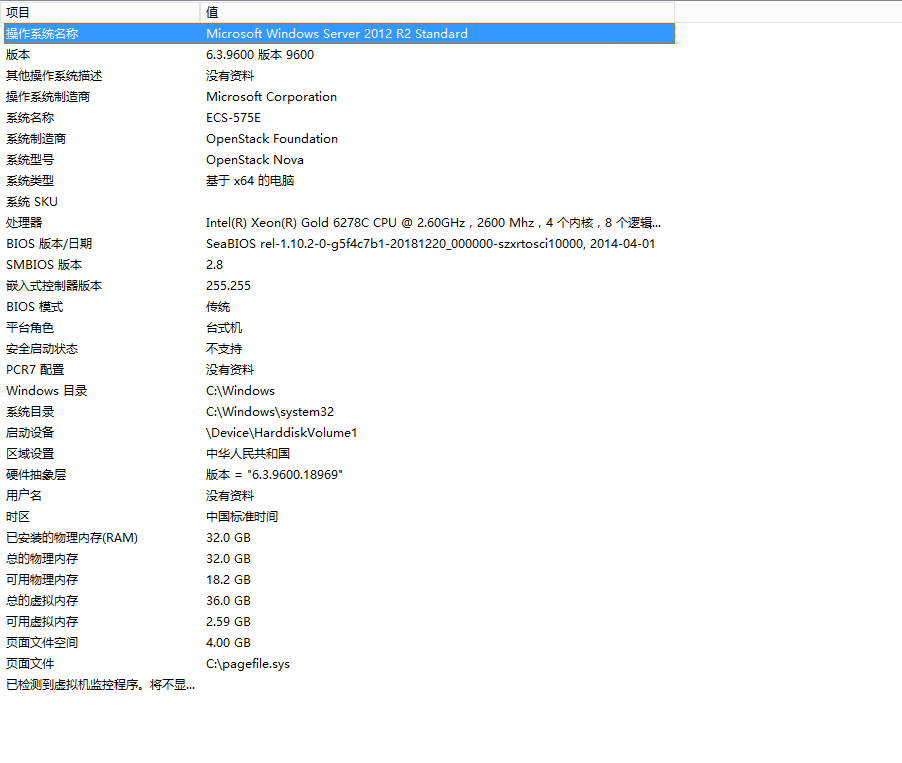Select the 可用物理内存 row
The image size is (902, 763).
coord(339,579)
